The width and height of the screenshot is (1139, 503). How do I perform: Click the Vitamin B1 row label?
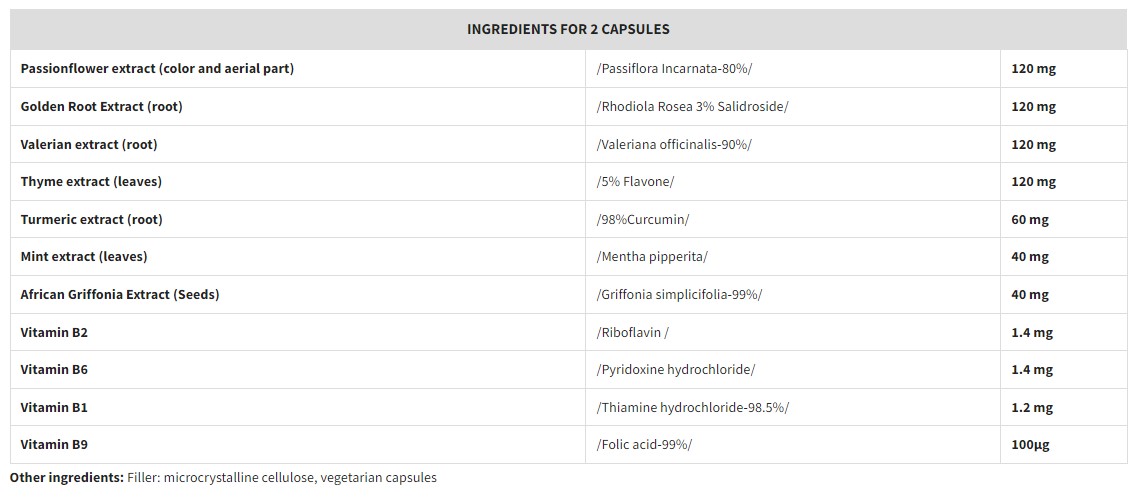pyautogui.click(x=54, y=407)
